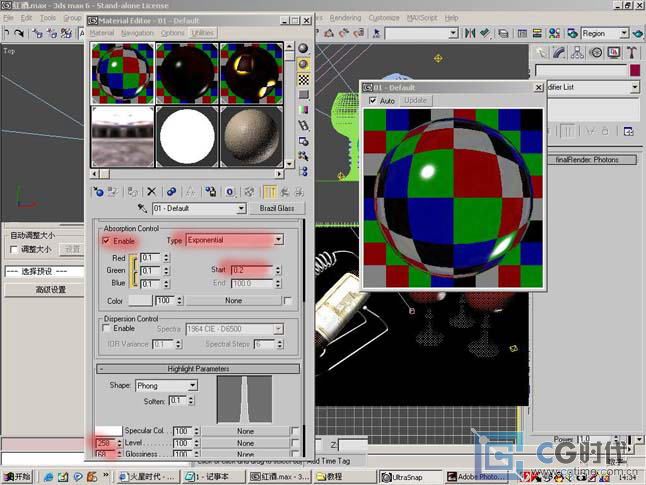Viewport: 646px width, 485px height.
Task: Open the Utilities menu in Material Editor
Action: 203,33
